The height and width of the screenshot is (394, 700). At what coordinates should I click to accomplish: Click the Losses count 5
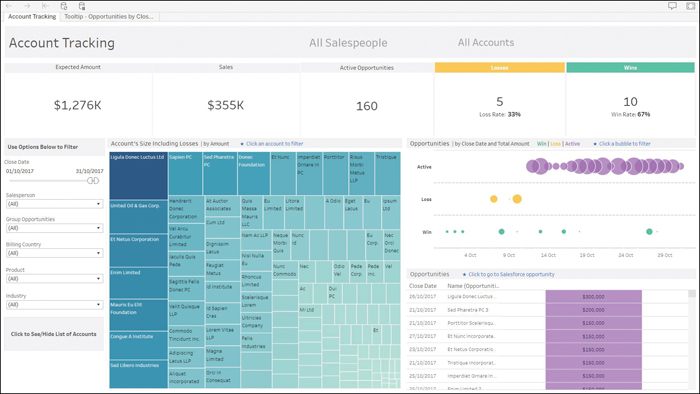(500, 102)
